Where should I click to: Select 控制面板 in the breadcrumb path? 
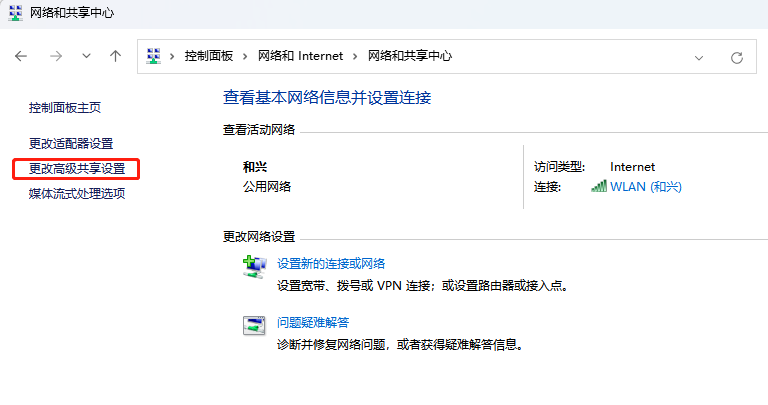pos(211,57)
